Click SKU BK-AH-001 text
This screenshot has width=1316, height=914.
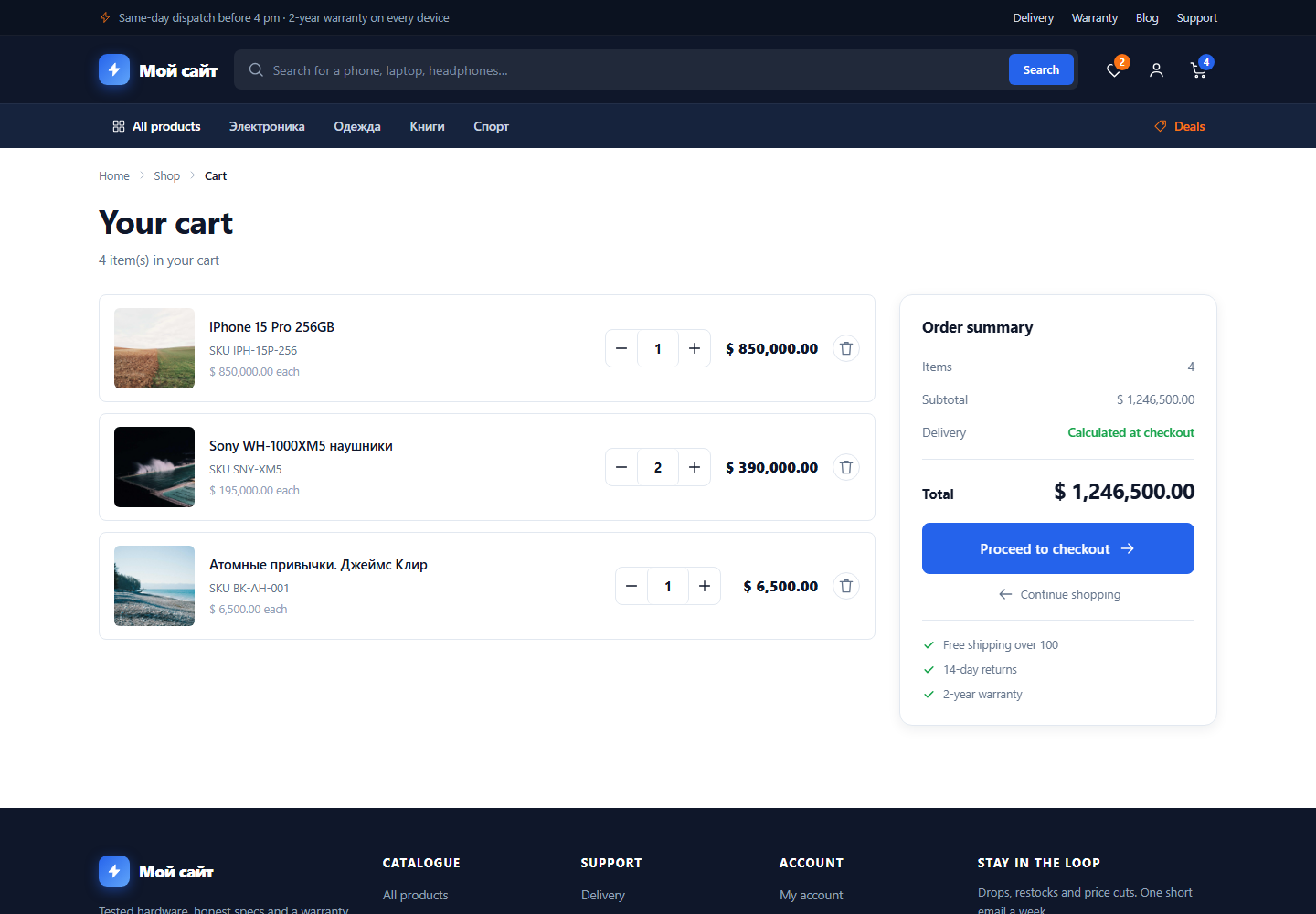[249, 588]
